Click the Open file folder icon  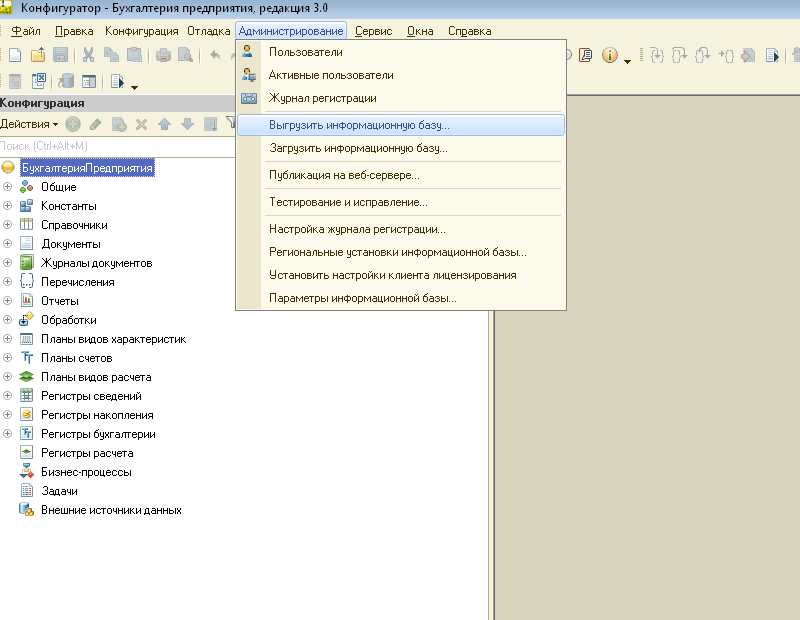38,56
